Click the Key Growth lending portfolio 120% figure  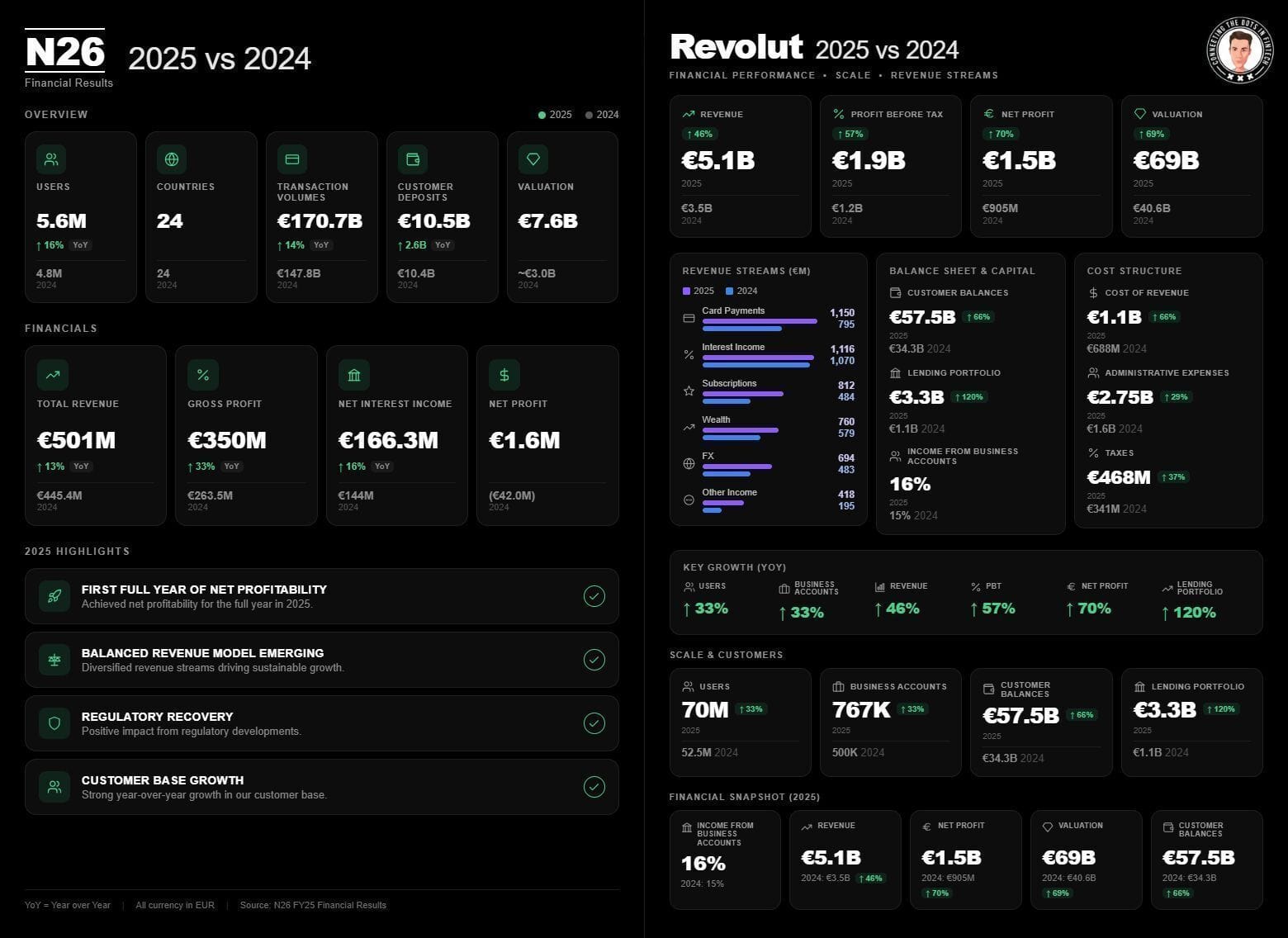click(x=1190, y=613)
